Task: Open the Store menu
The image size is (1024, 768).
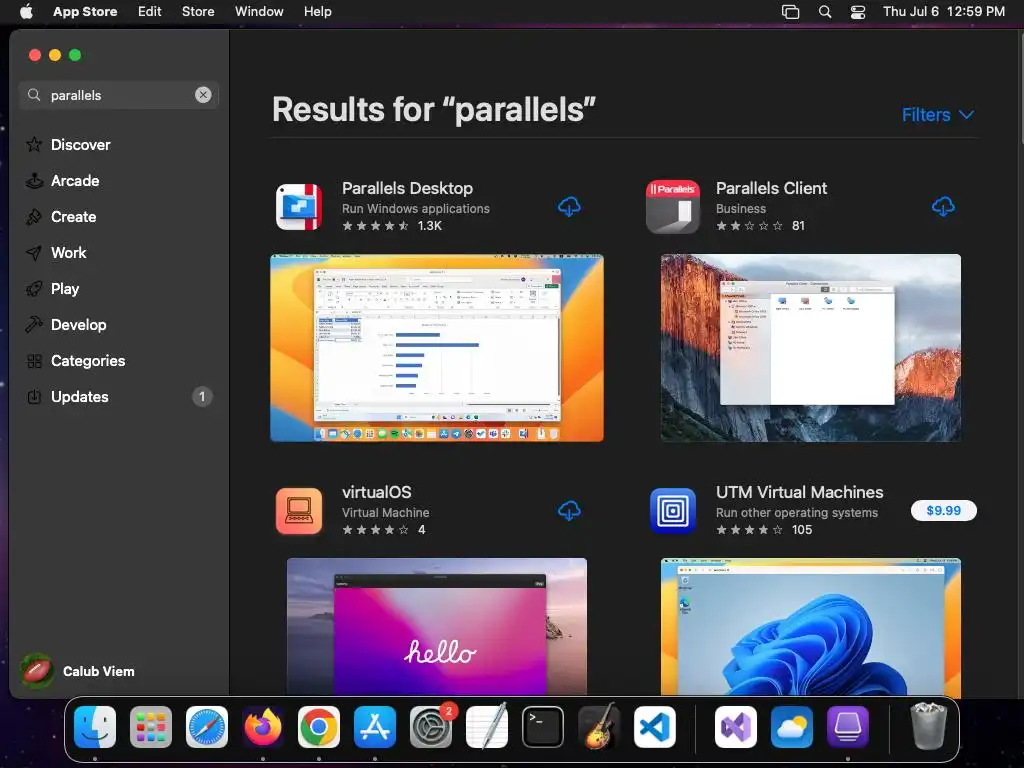Action: [198, 11]
